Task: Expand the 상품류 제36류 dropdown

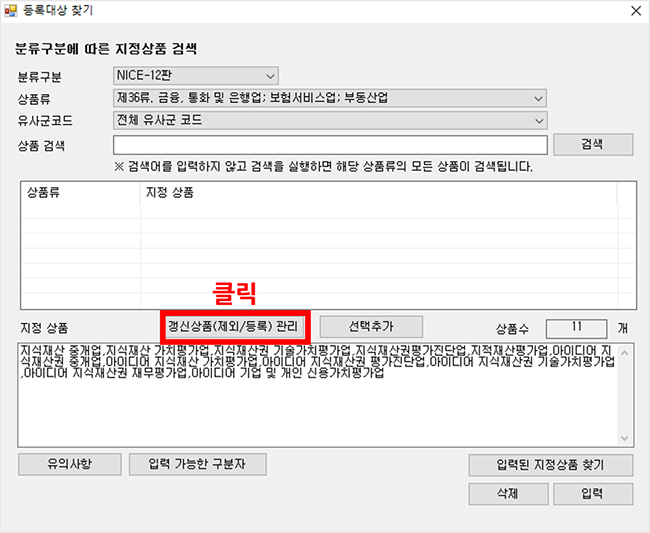Action: pos(330,98)
